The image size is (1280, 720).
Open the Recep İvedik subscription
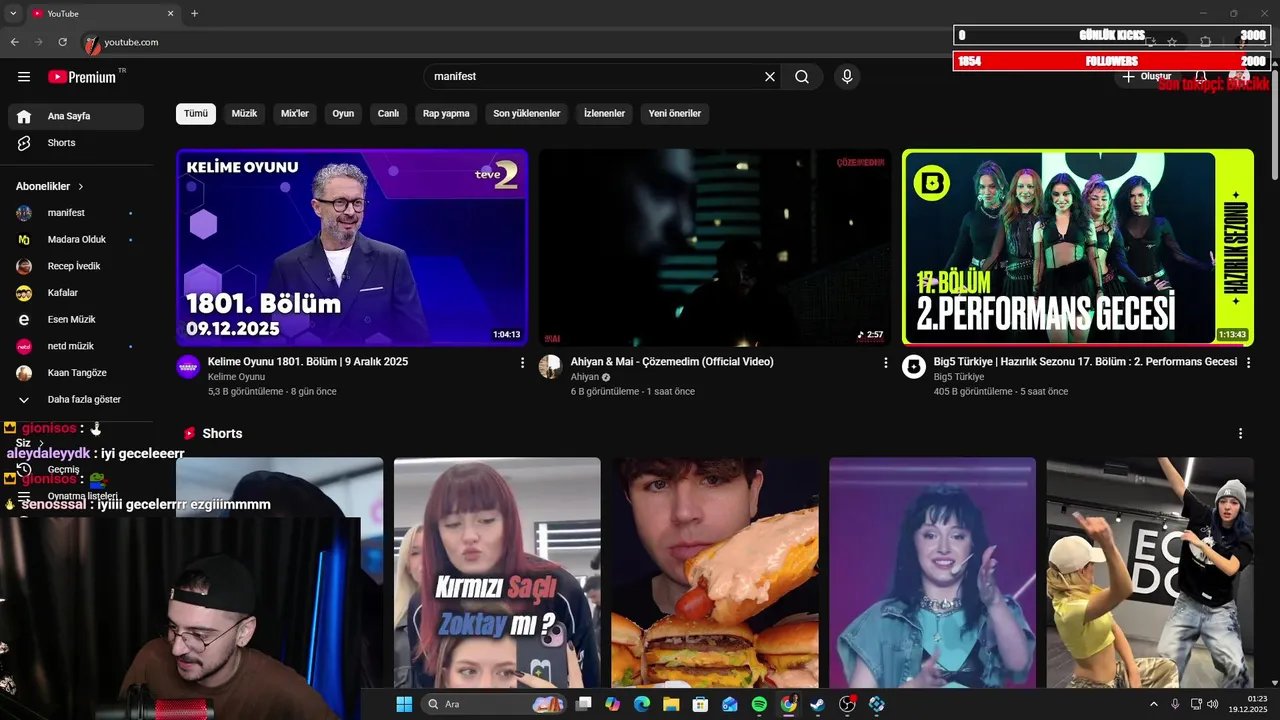pos(76,266)
